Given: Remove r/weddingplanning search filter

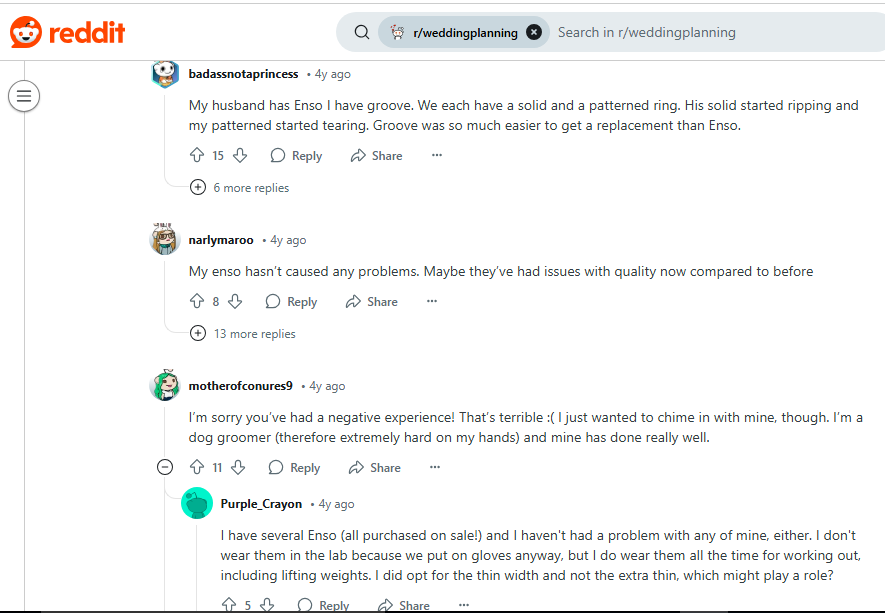Looking at the screenshot, I should pyautogui.click(x=534, y=32).
